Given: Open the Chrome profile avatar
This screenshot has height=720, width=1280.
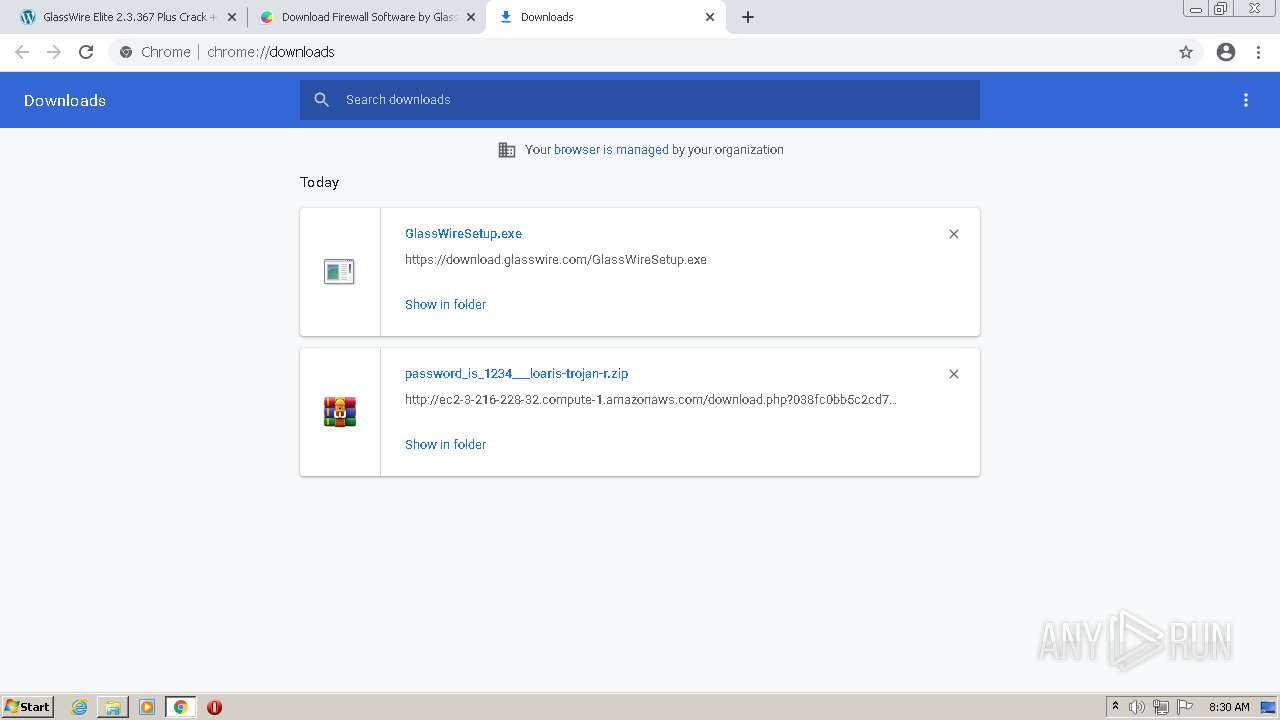Looking at the screenshot, I should (1226, 52).
